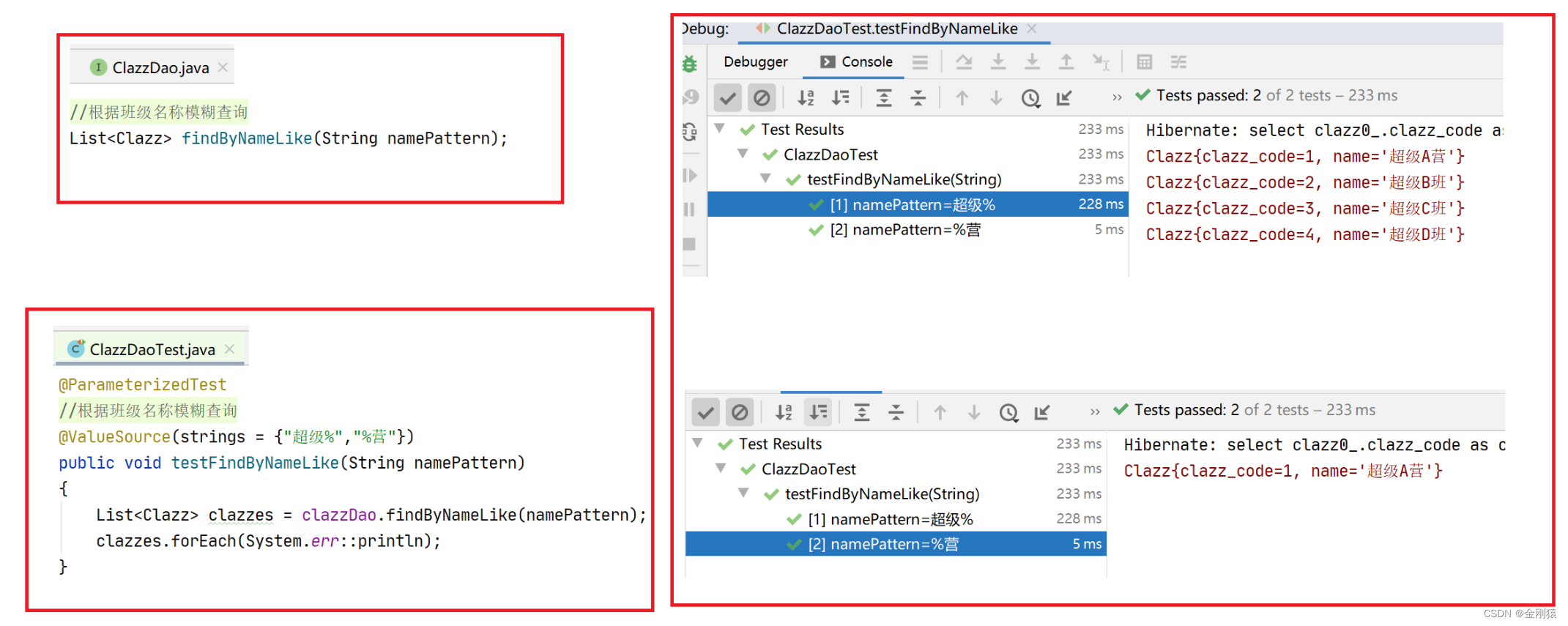The height and width of the screenshot is (626, 1568).
Task: Collapse Test Results node in upper tree
Action: click(720, 129)
